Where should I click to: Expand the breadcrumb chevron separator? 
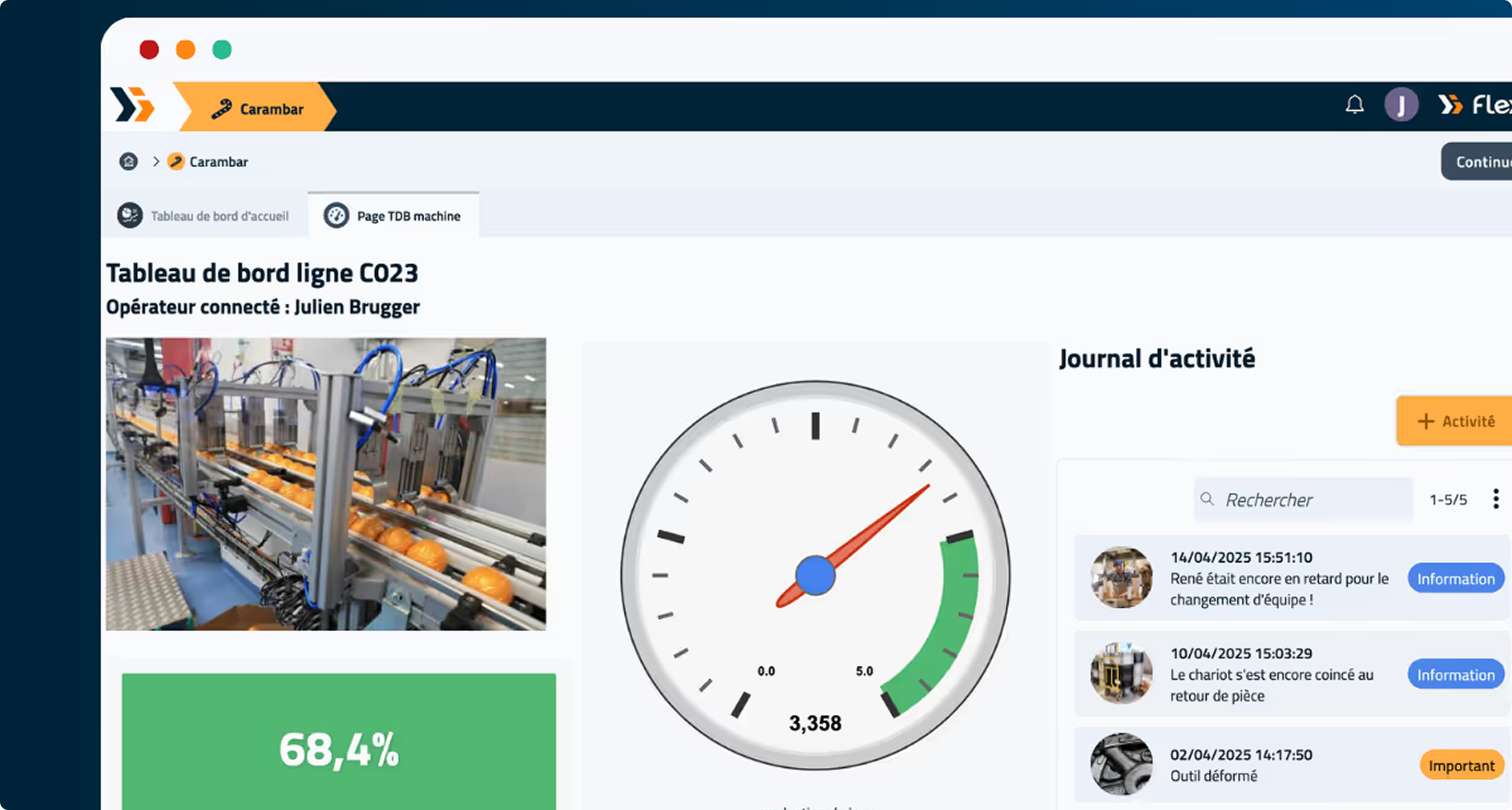click(156, 161)
